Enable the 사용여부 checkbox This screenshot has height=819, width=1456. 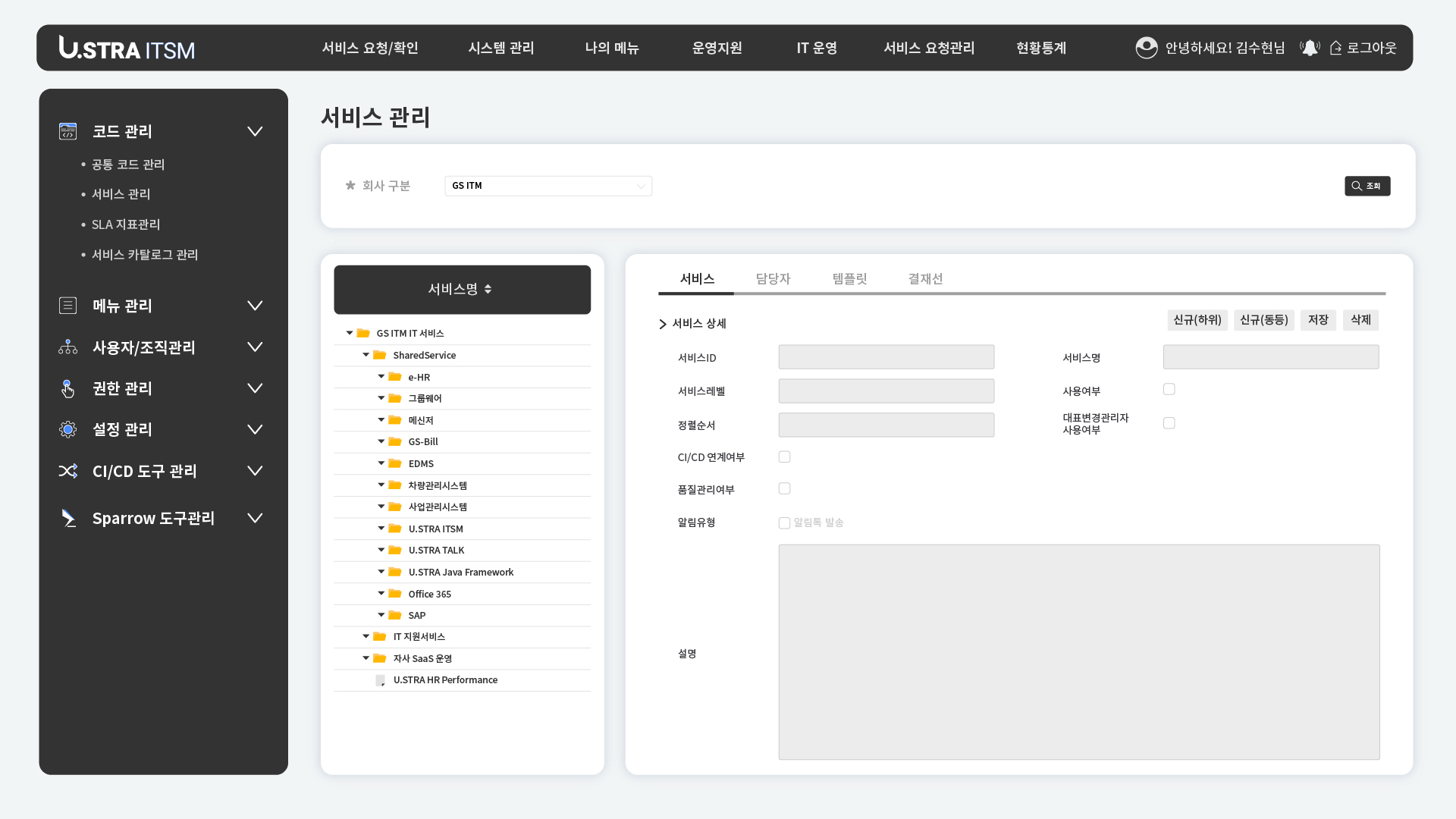click(1169, 389)
